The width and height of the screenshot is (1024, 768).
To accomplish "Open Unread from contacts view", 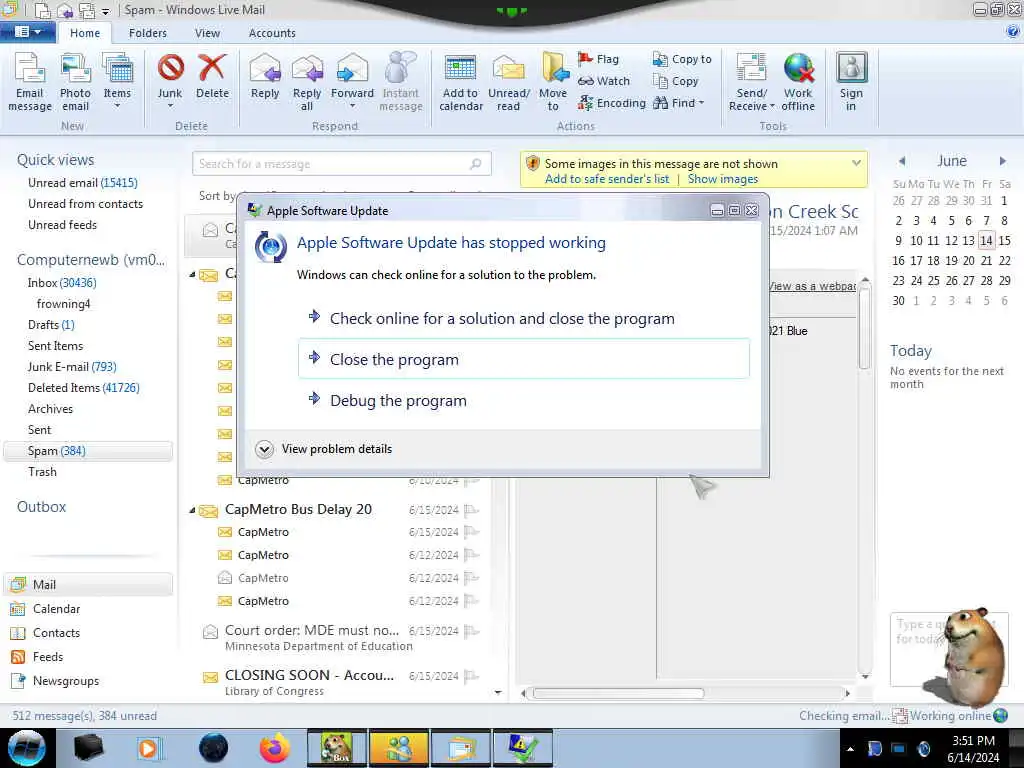I will click(x=85, y=204).
